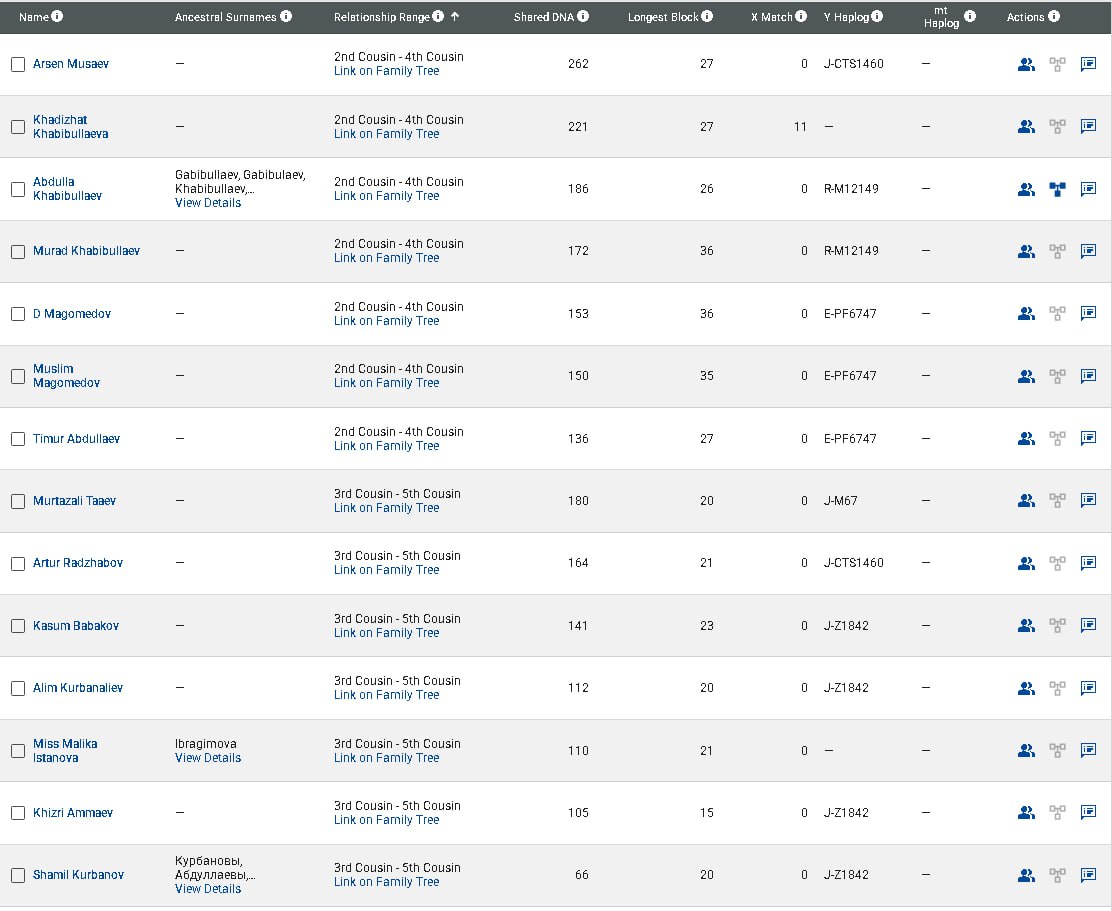Click info icon beside Ancestral Surnames header
Image resolution: width=1112 pixels, height=911 pixels.
pyautogui.click(x=286, y=16)
